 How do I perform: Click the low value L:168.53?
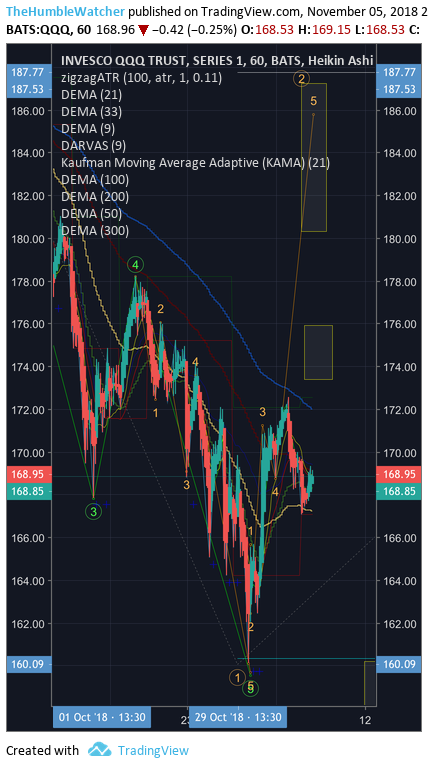(379, 30)
